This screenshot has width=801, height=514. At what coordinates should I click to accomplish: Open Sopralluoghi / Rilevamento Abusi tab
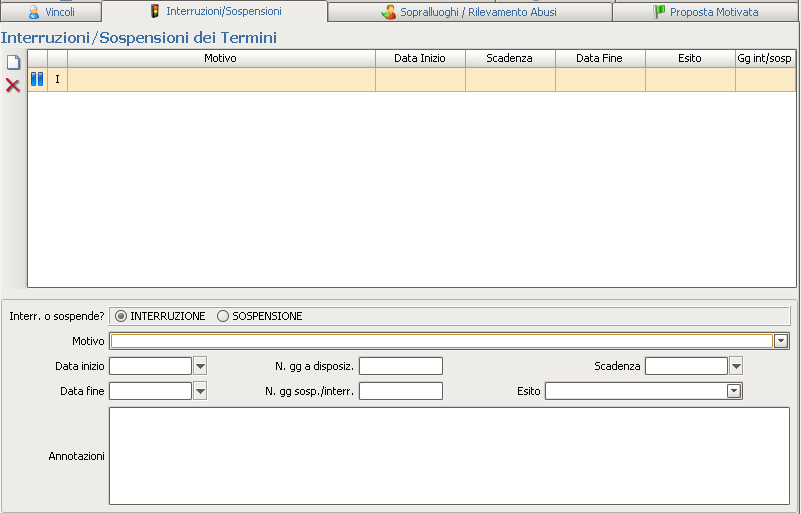pos(470,12)
